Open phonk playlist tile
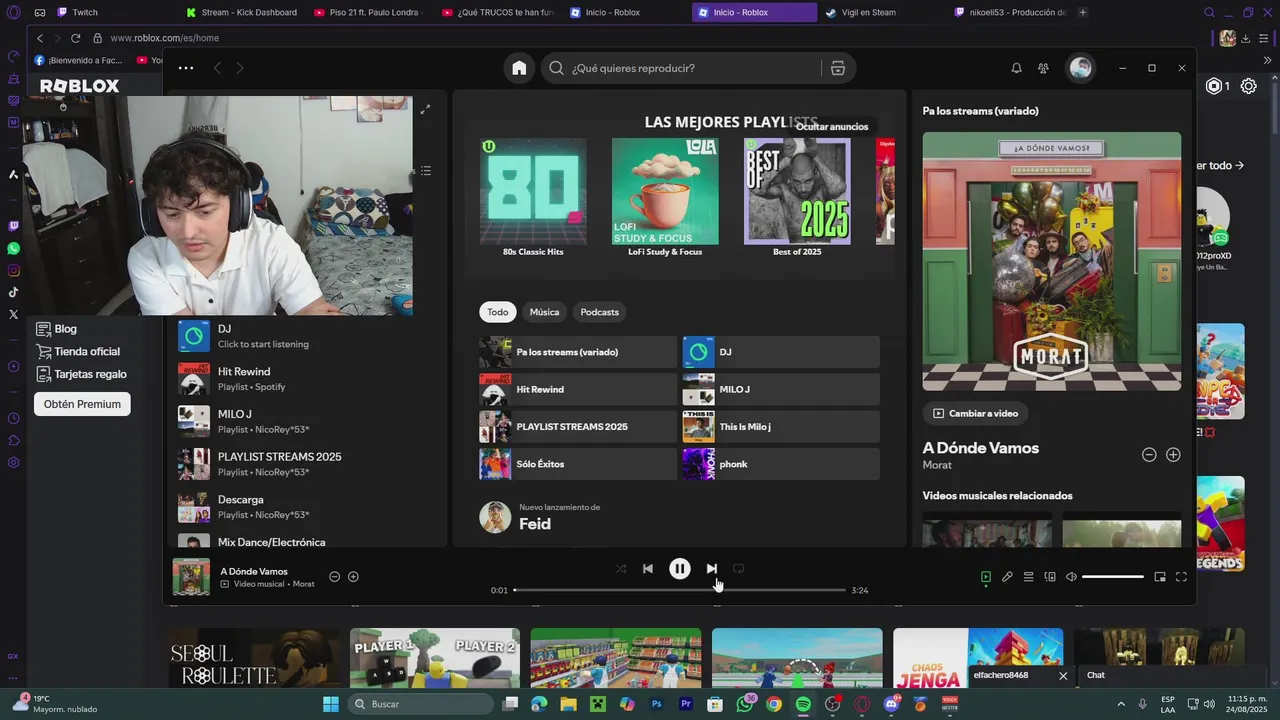The image size is (1280, 720). click(781, 464)
